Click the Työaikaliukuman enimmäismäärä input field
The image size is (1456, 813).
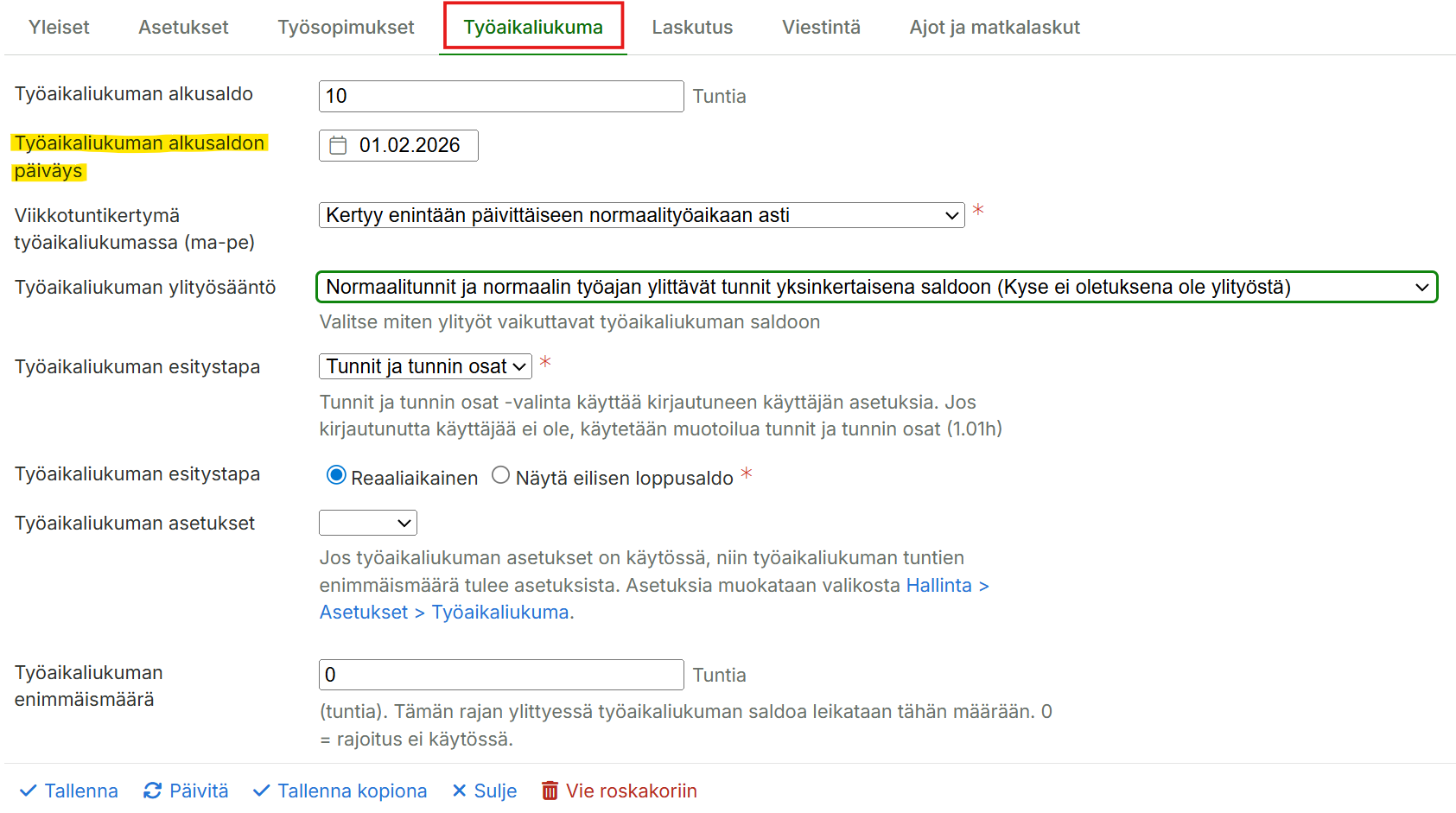(x=501, y=675)
